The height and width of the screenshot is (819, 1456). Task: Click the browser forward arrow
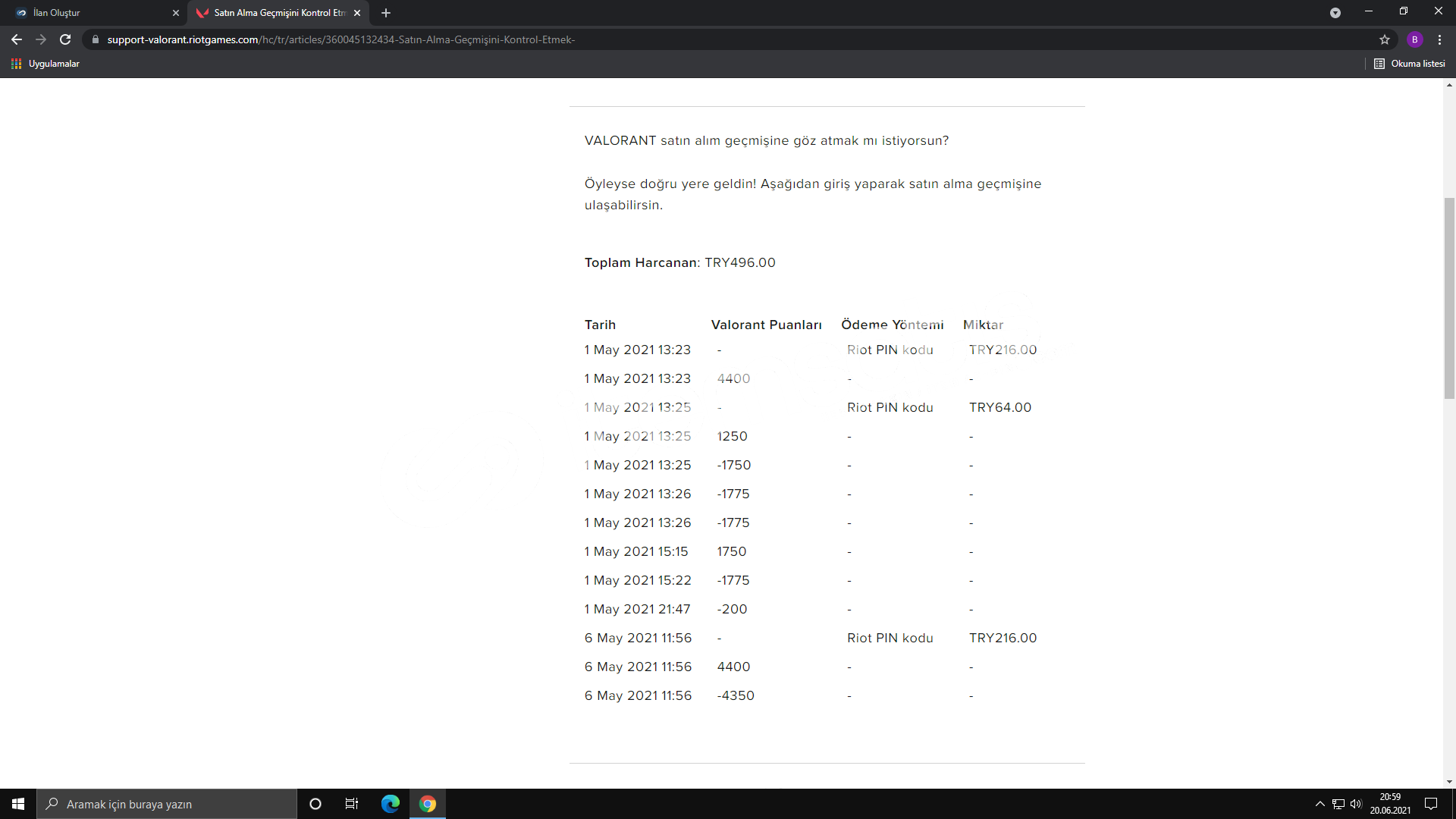(41, 39)
